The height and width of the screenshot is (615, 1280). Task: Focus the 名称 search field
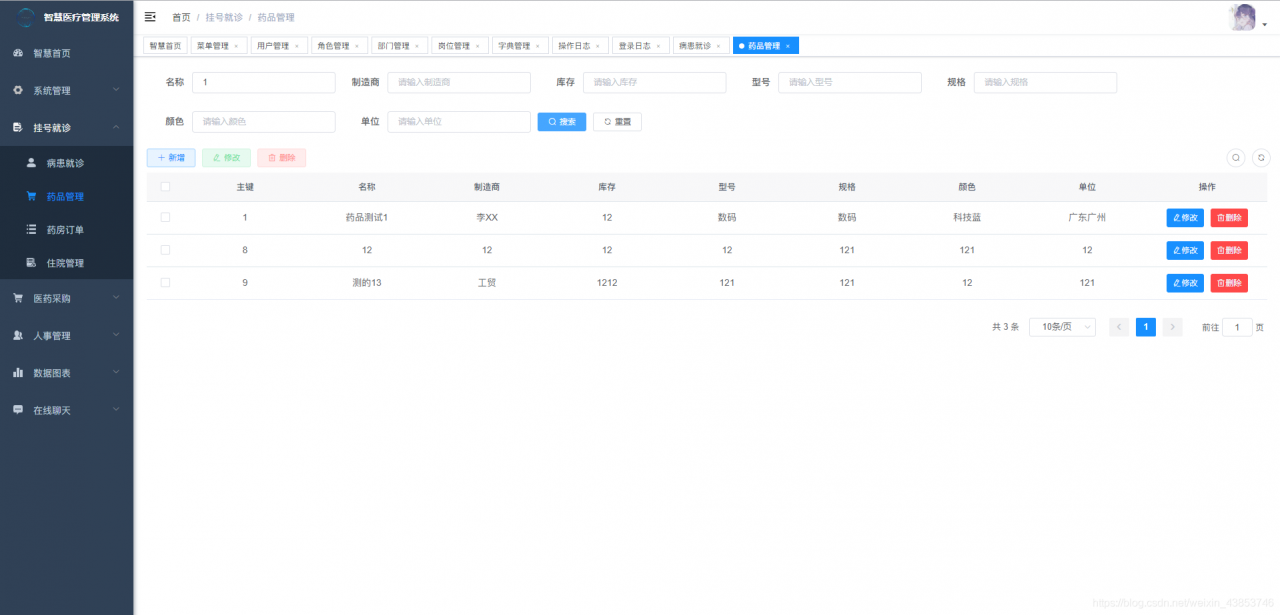[264, 82]
